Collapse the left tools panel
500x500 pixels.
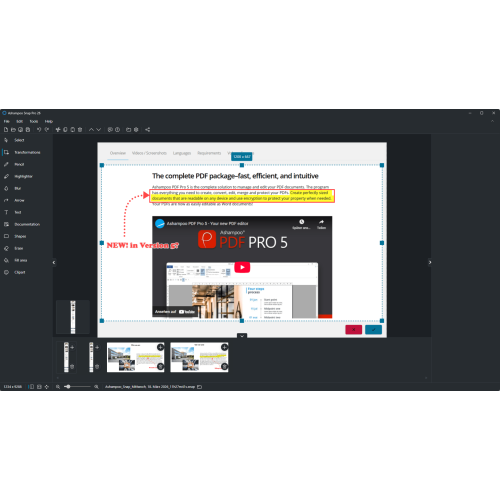[54, 262]
